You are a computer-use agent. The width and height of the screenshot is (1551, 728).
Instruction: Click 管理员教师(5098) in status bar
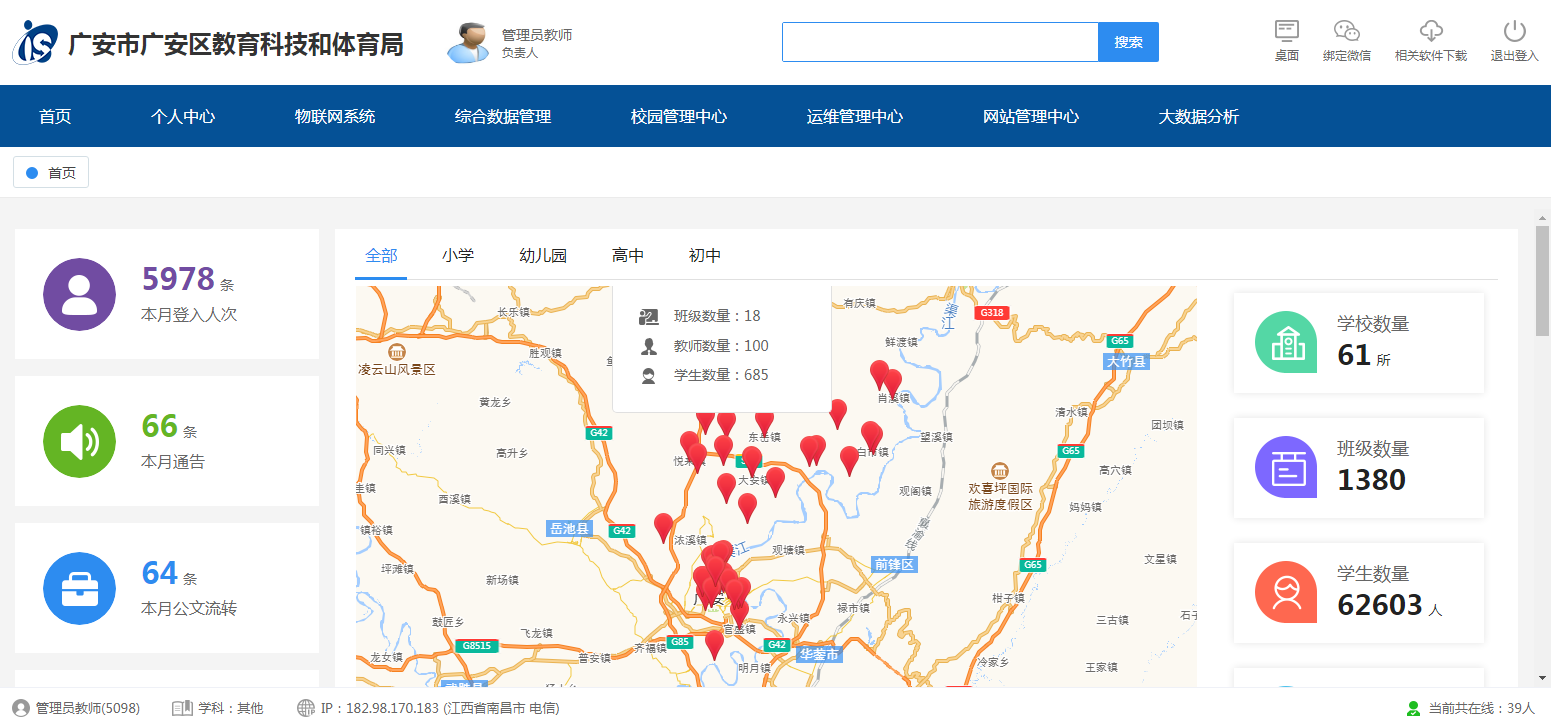pos(88,708)
